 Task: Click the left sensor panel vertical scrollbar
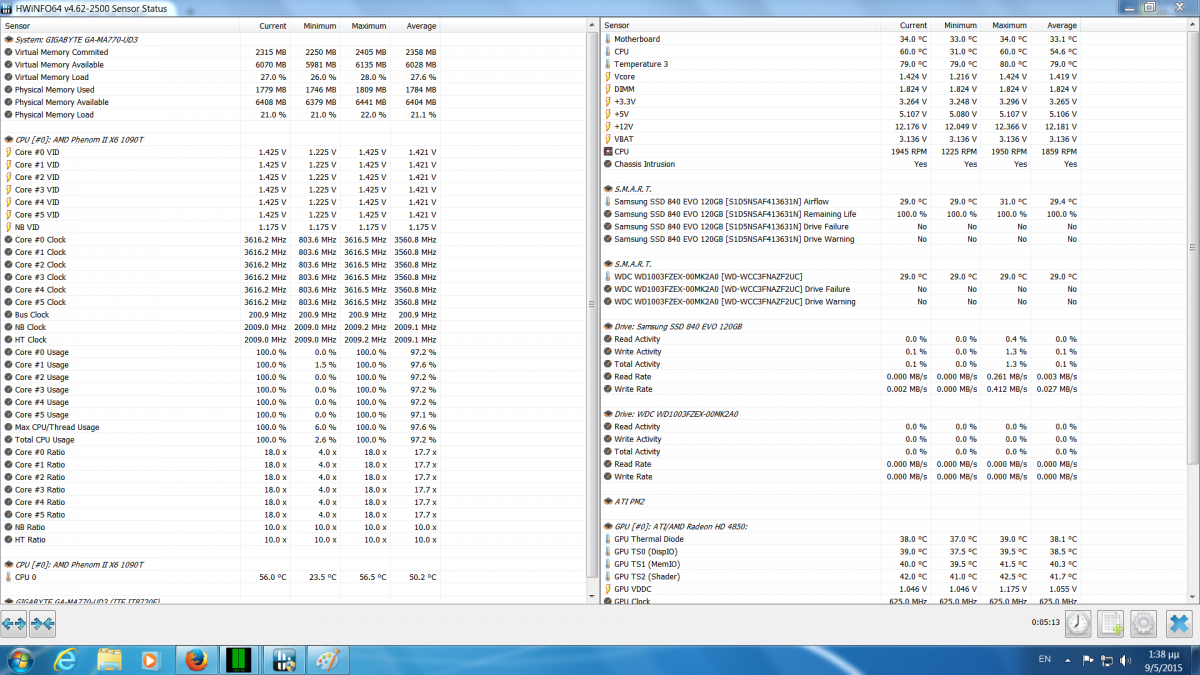coord(593,300)
